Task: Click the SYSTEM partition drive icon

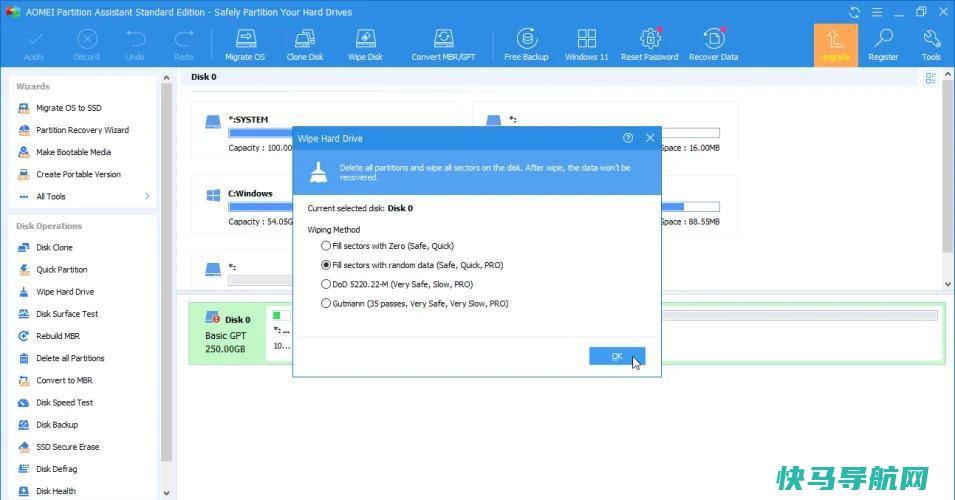Action: tap(213, 122)
